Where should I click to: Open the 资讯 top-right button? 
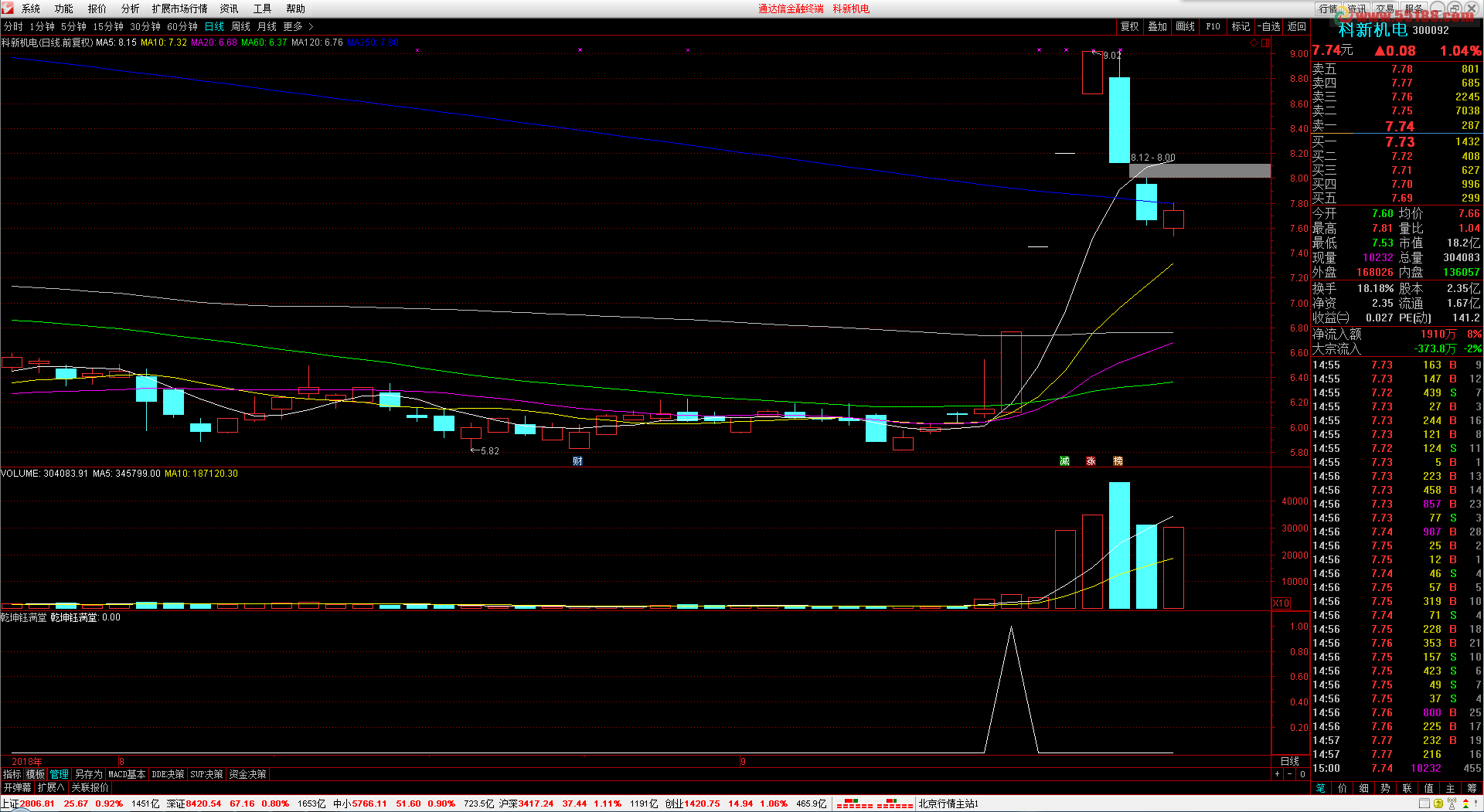click(x=1357, y=8)
